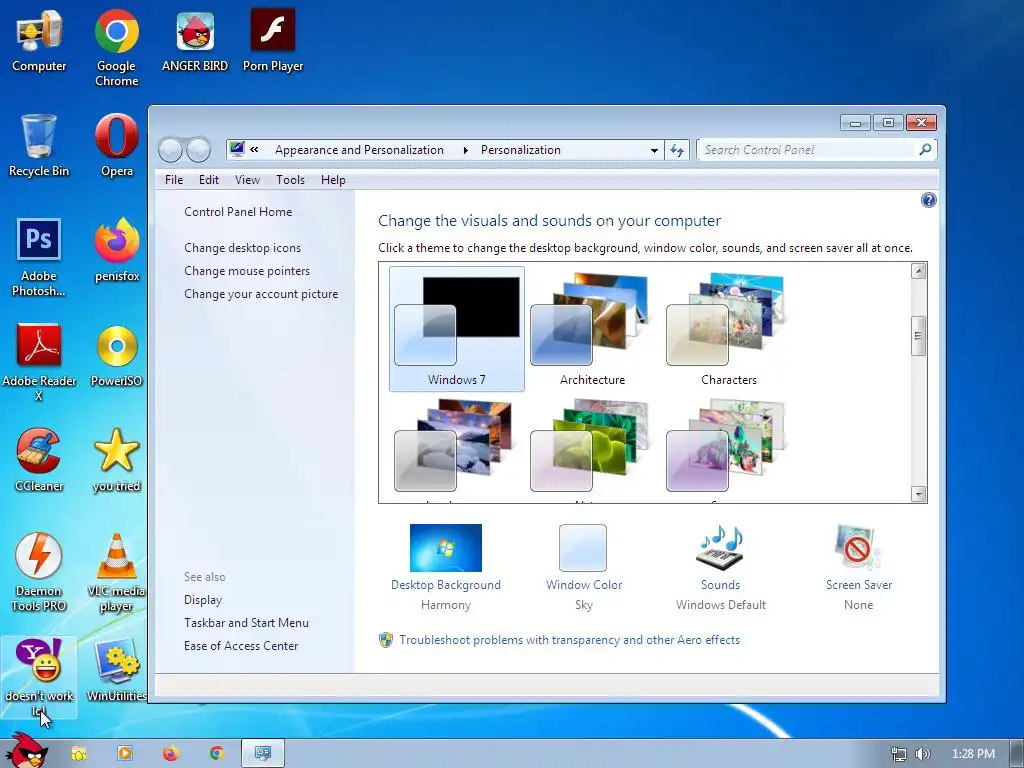Select the Yahoo Messenger desktop icon

(x=39, y=678)
